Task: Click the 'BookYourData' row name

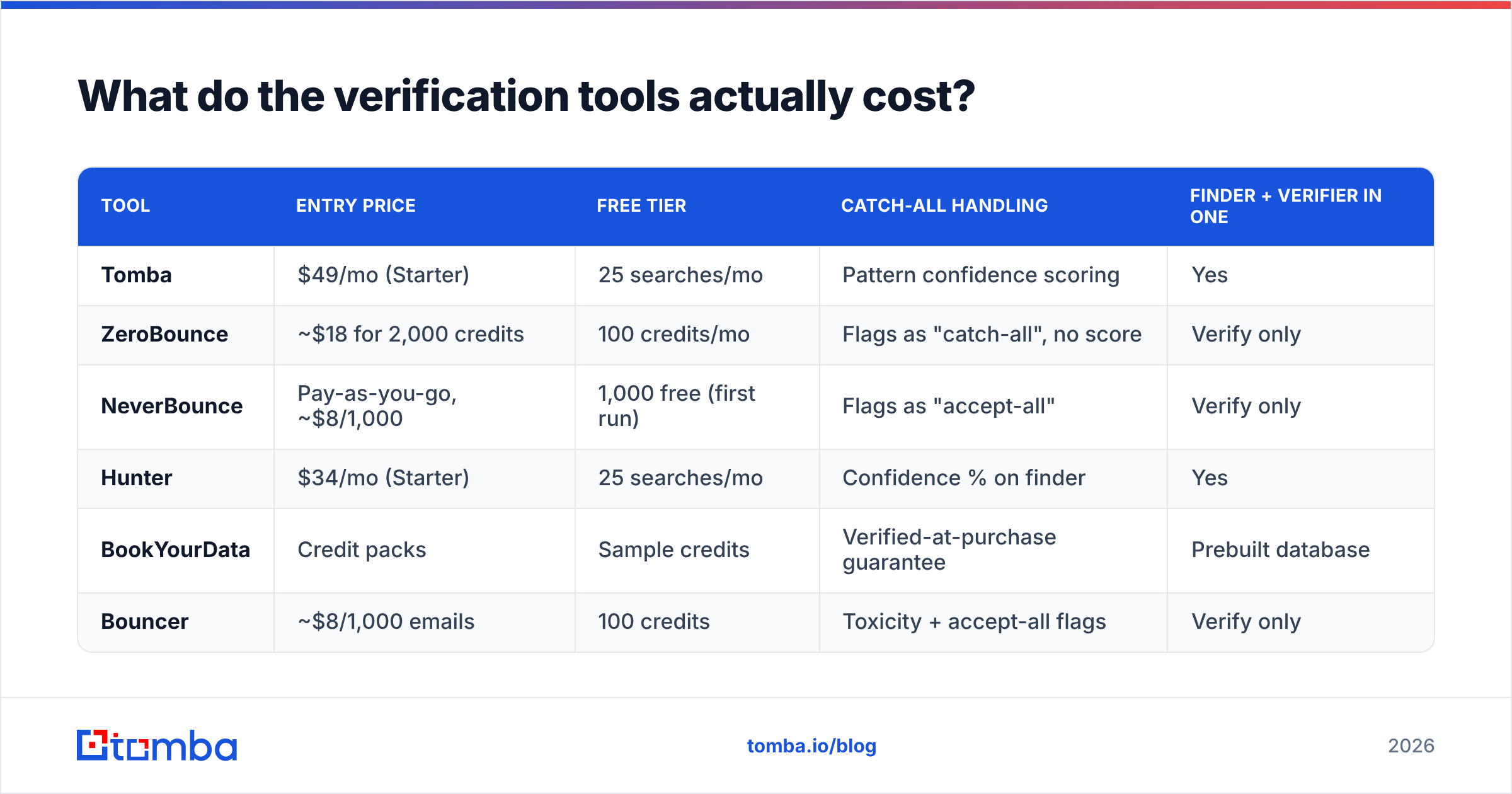Action: [x=176, y=550]
